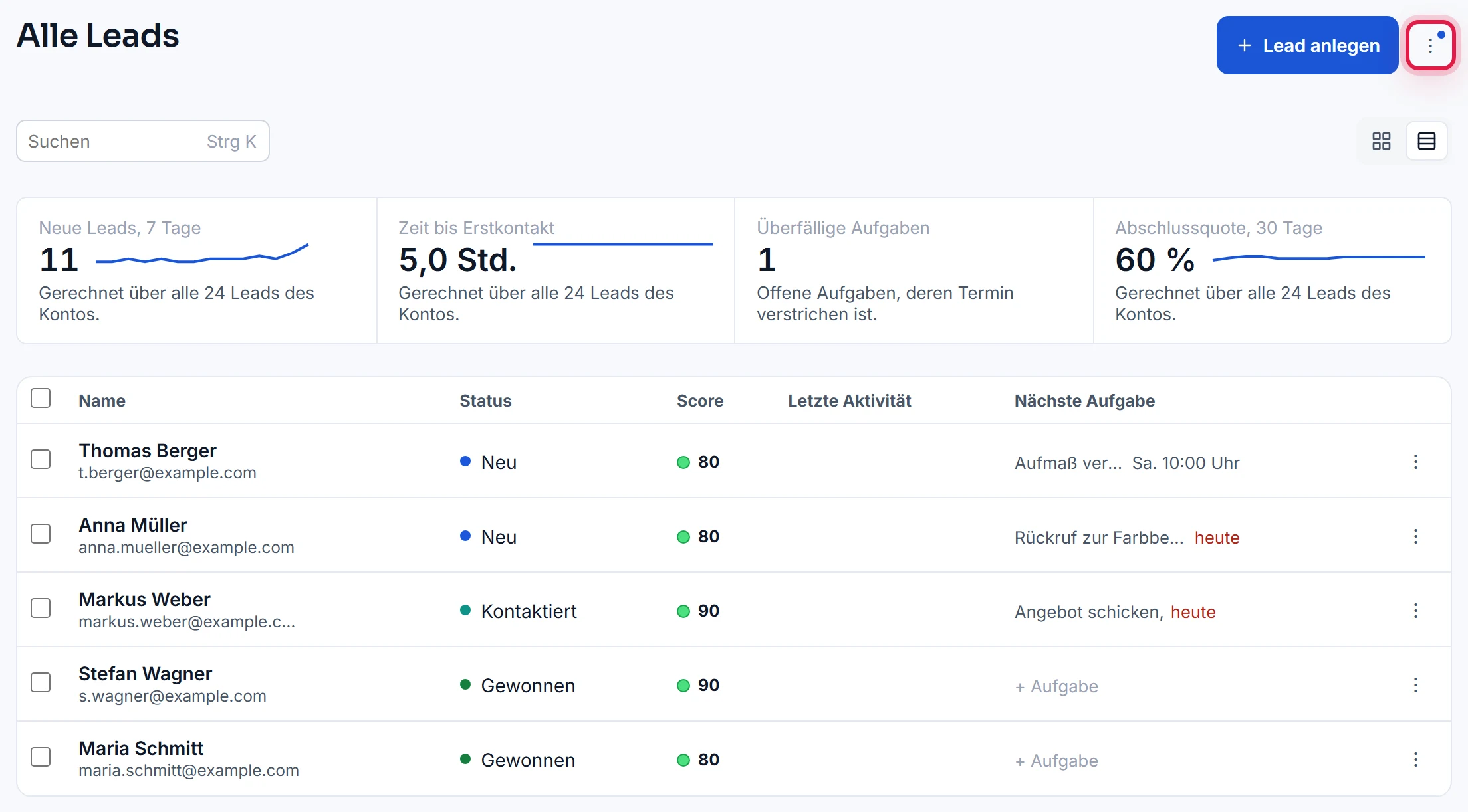Open lead Markus Weber
The width and height of the screenshot is (1468, 812).
(x=144, y=599)
